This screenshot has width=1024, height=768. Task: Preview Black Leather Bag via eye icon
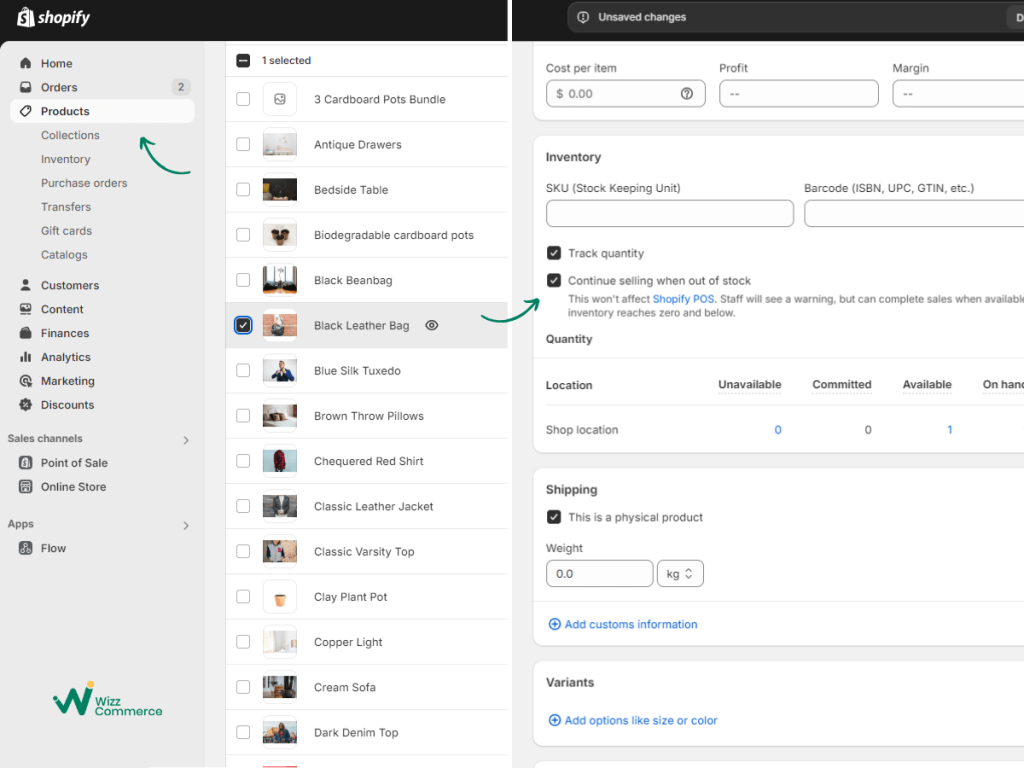tap(432, 325)
